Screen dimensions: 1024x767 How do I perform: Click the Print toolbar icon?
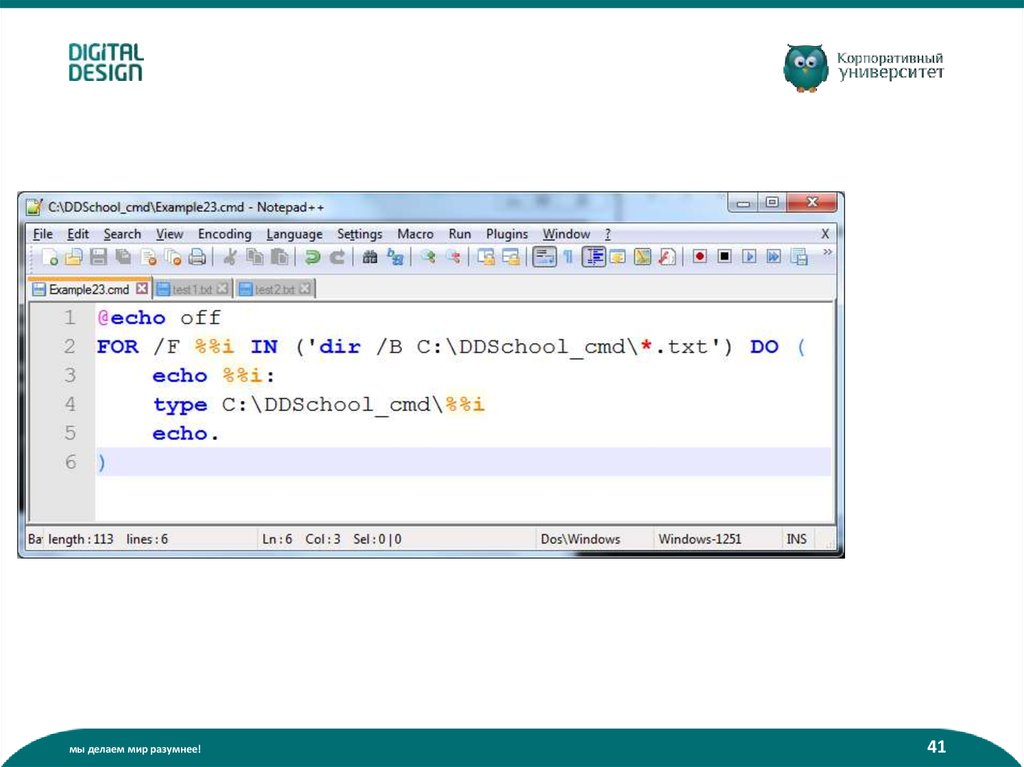click(x=198, y=258)
